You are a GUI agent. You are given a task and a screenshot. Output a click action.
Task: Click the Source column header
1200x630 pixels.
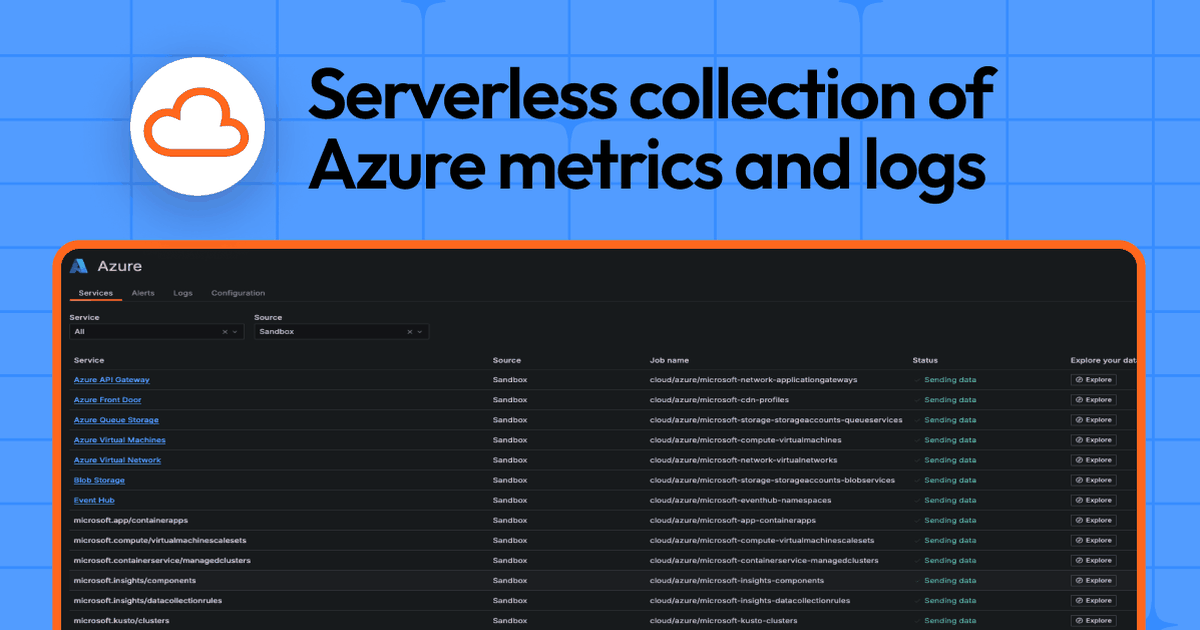click(x=507, y=360)
